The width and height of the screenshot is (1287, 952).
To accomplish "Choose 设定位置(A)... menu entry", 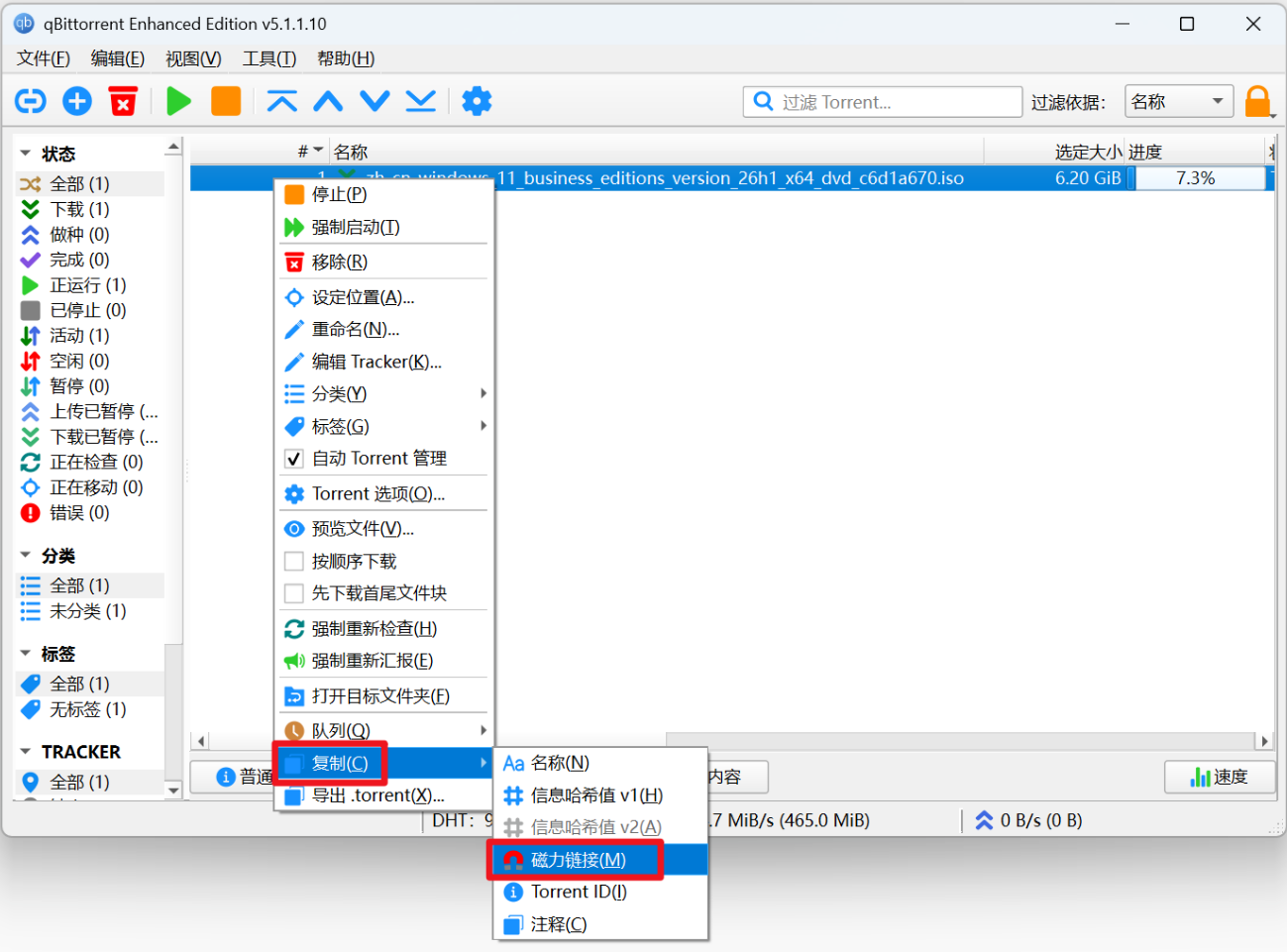I will click(x=384, y=297).
